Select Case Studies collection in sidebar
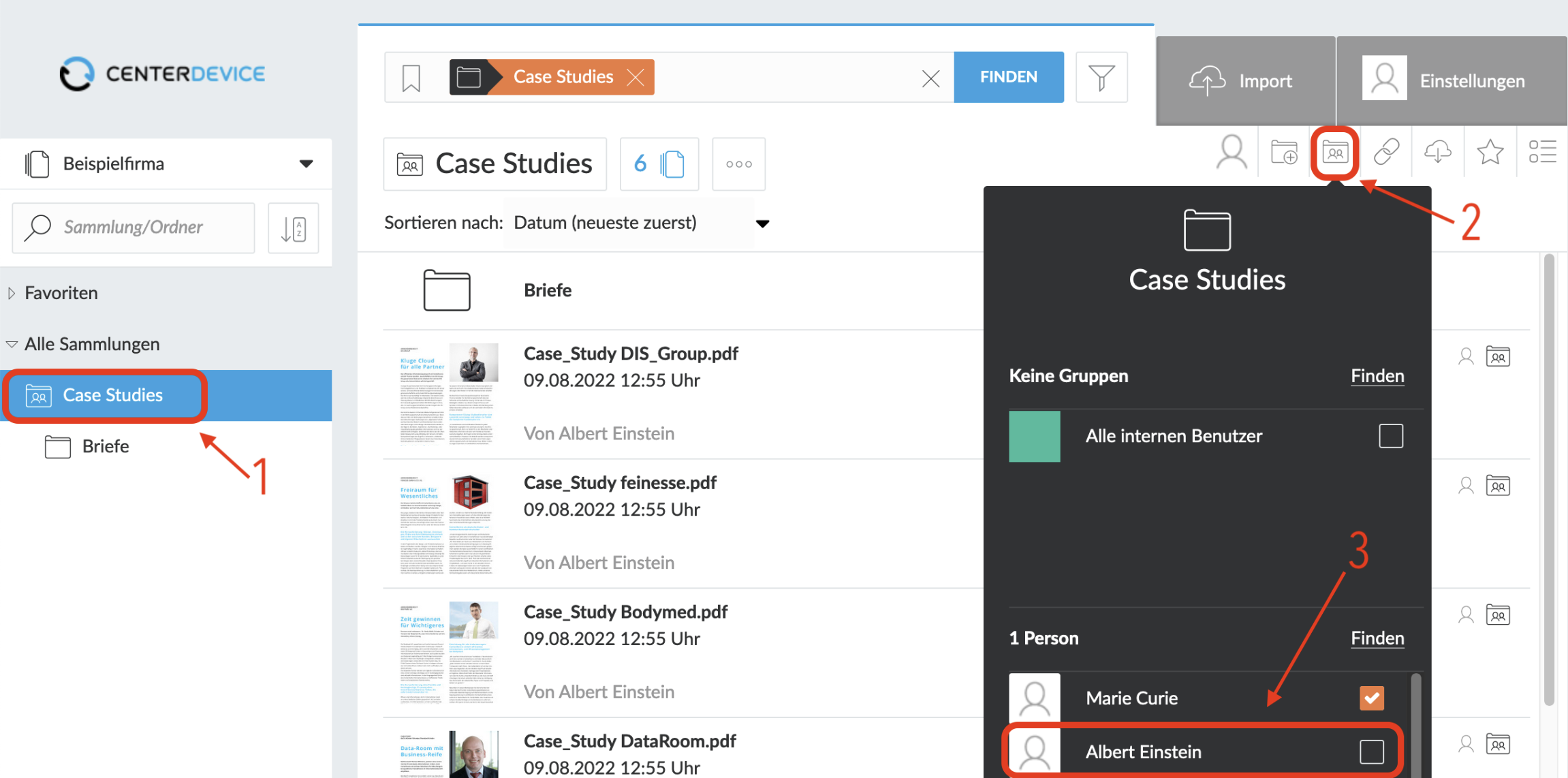Screen dimensions: 1568x778 pos(166,395)
